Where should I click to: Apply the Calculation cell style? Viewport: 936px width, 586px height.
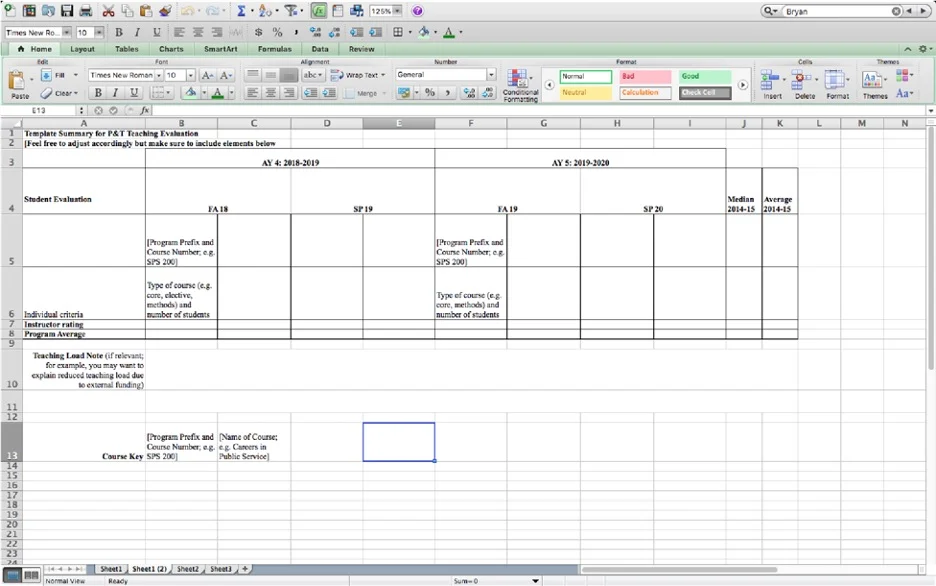645,92
